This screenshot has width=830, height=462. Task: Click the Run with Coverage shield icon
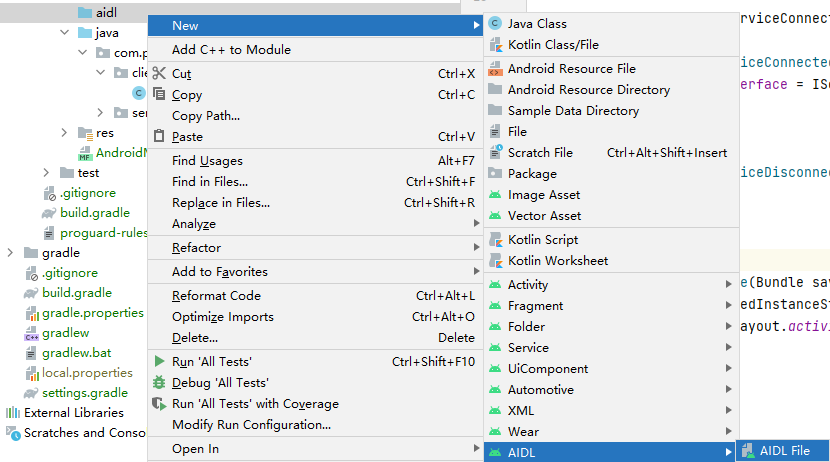point(159,404)
